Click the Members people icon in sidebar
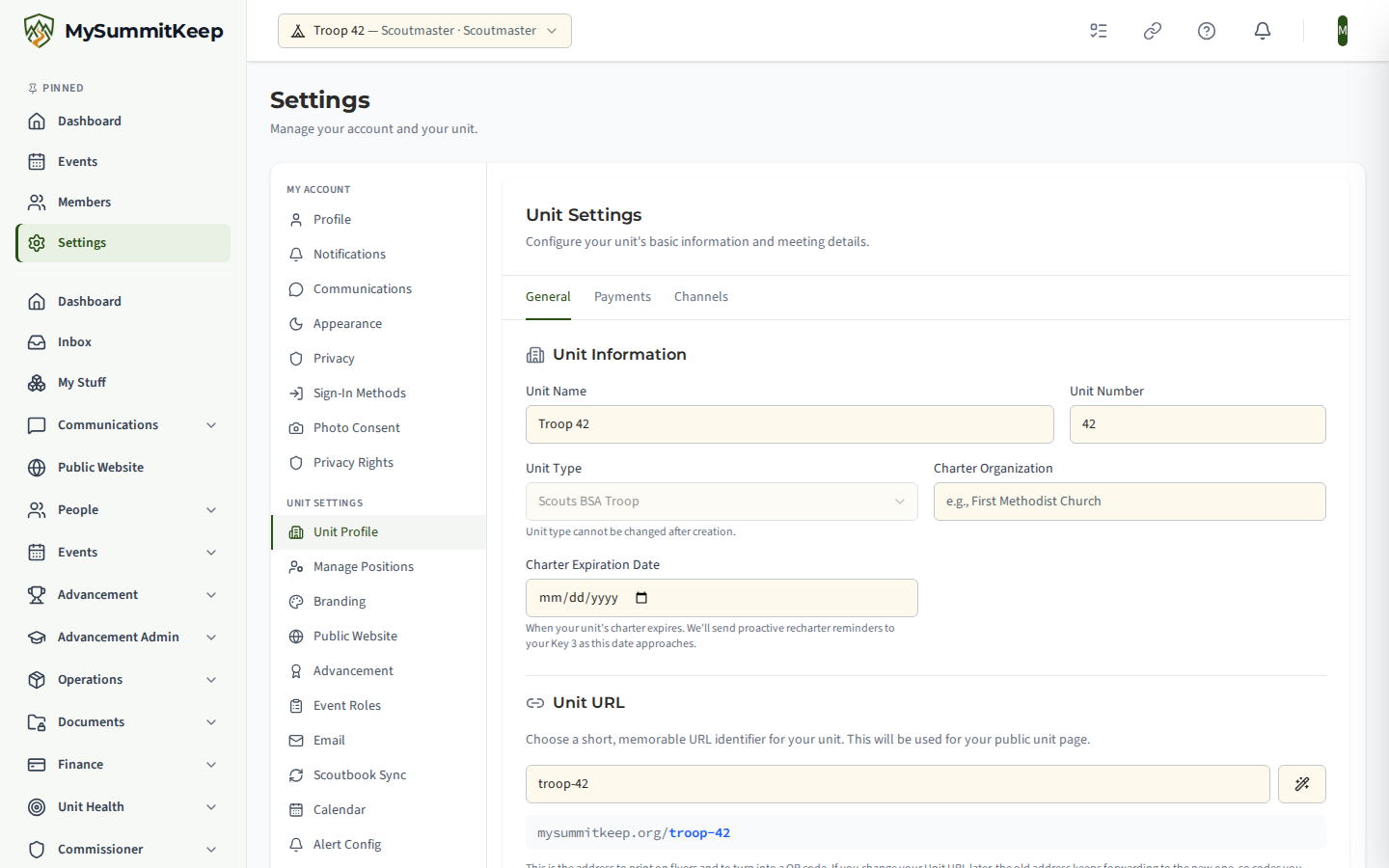The width and height of the screenshot is (1389, 868). tap(37, 203)
